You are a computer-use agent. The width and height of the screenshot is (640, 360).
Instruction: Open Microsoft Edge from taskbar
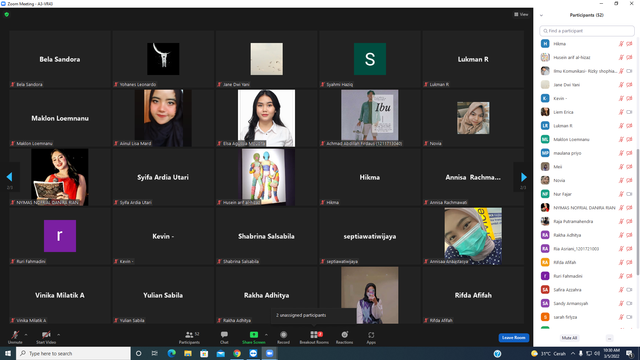point(171,353)
